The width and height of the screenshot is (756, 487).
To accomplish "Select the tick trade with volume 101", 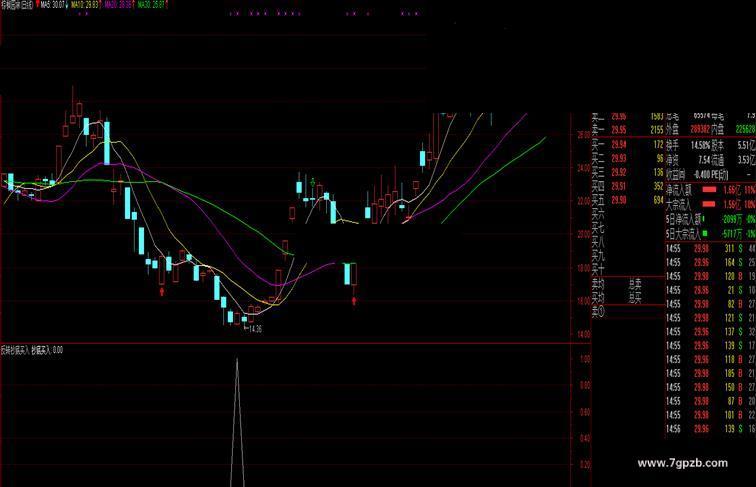I will pos(711,415).
